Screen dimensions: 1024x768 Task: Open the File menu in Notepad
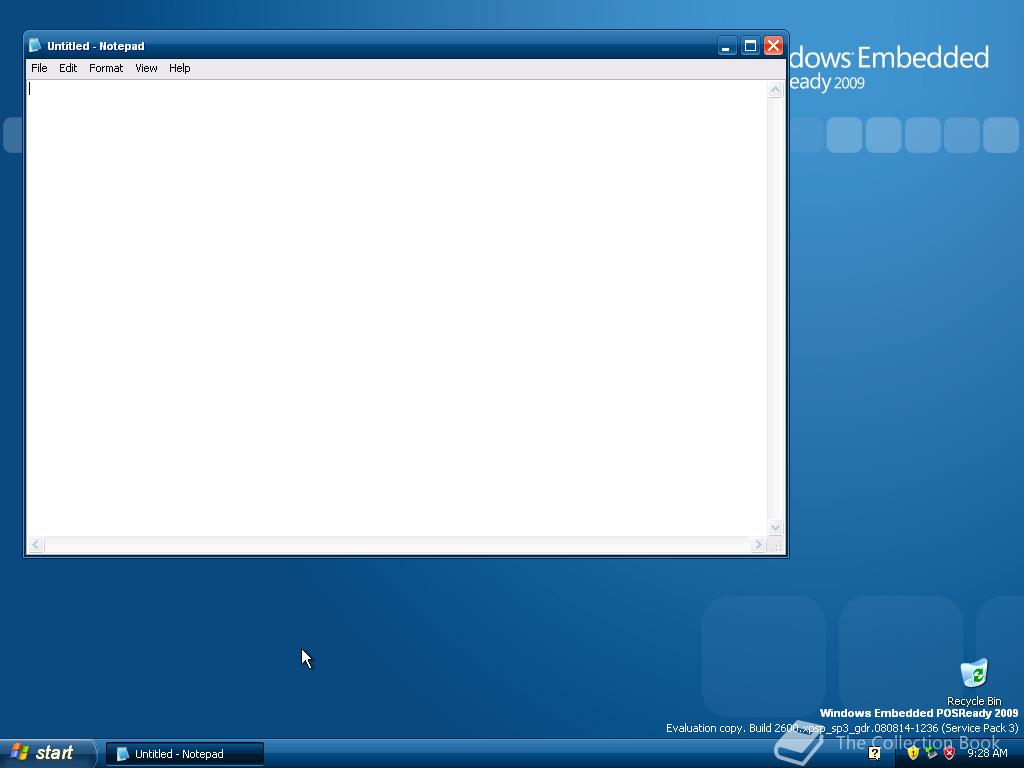click(x=39, y=68)
